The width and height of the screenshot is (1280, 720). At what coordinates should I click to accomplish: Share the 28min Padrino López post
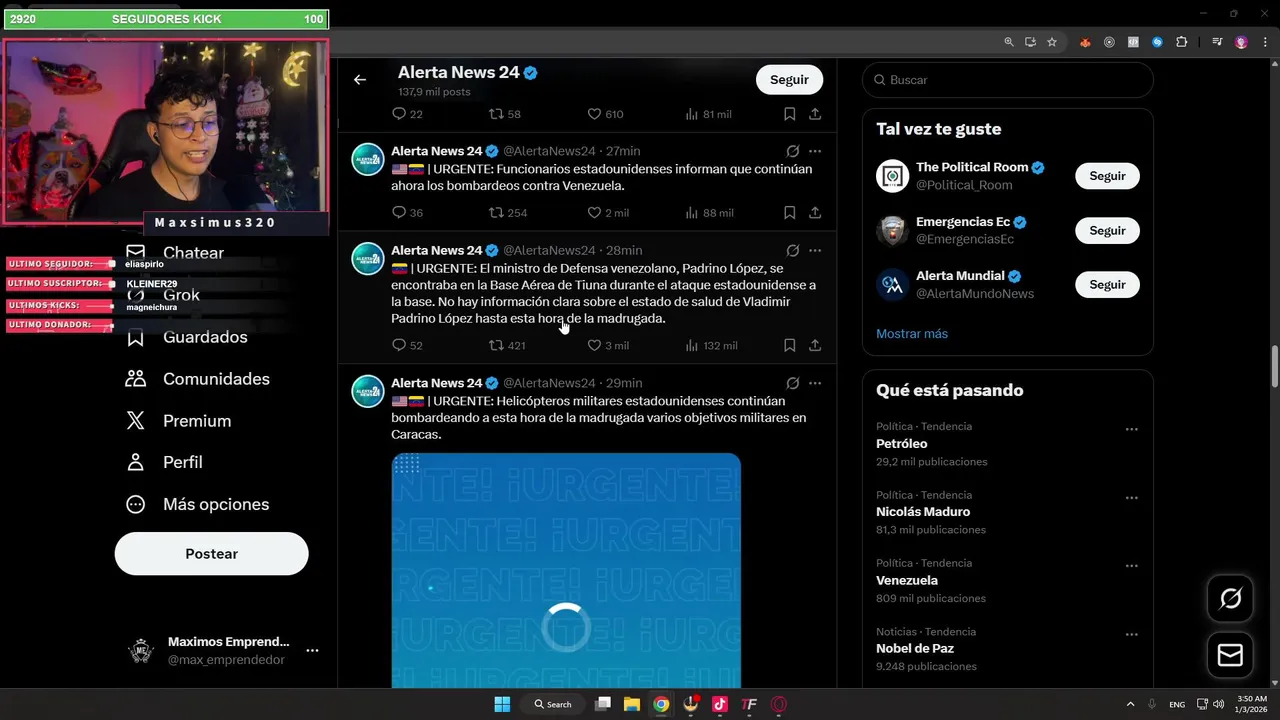click(x=815, y=345)
